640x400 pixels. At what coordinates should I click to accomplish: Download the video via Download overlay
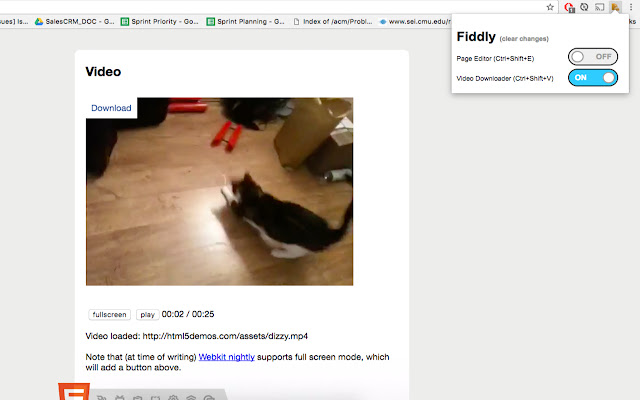coord(111,108)
